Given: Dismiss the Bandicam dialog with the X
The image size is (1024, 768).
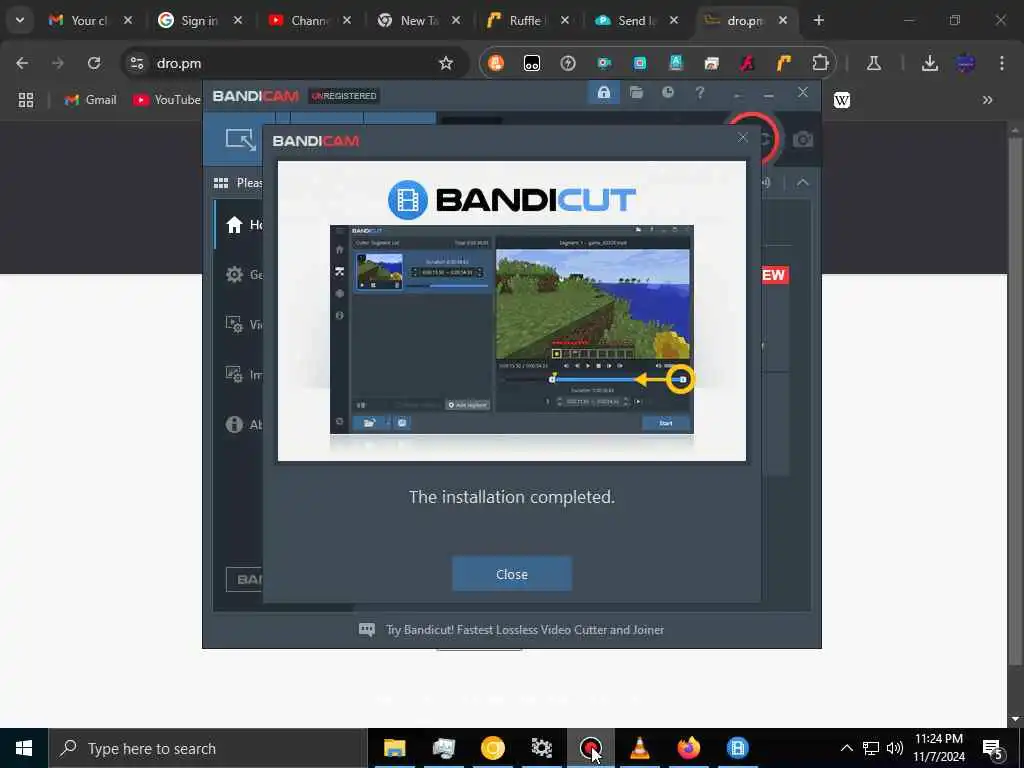Looking at the screenshot, I should pyautogui.click(x=743, y=137).
